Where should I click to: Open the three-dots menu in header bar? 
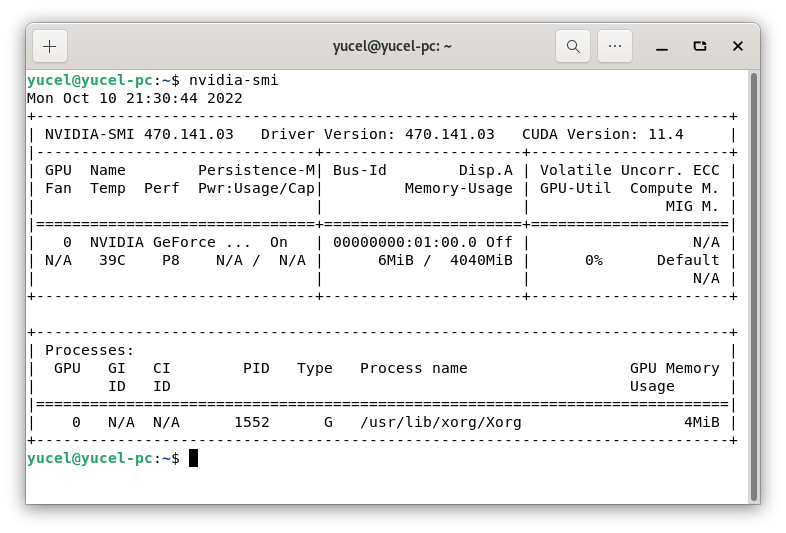(615, 47)
